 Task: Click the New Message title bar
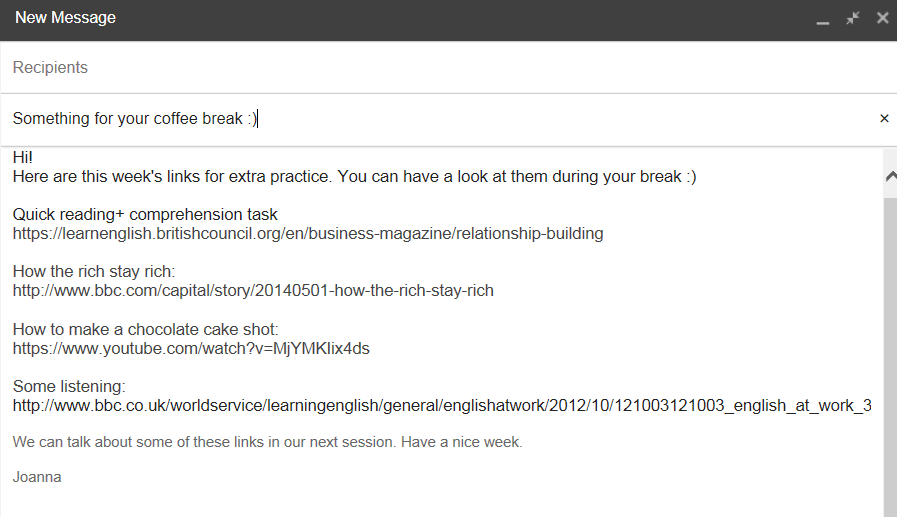click(400, 18)
